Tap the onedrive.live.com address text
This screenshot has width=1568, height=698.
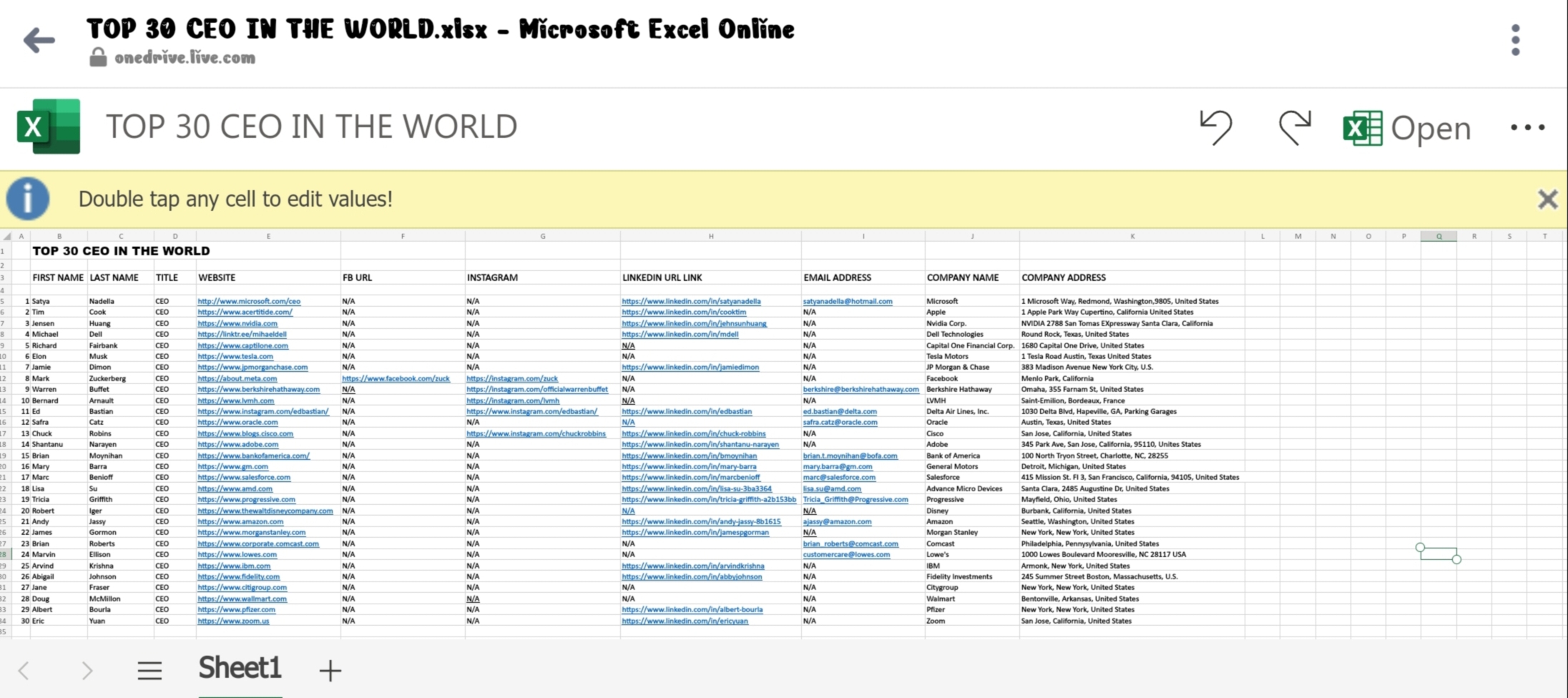click(185, 57)
